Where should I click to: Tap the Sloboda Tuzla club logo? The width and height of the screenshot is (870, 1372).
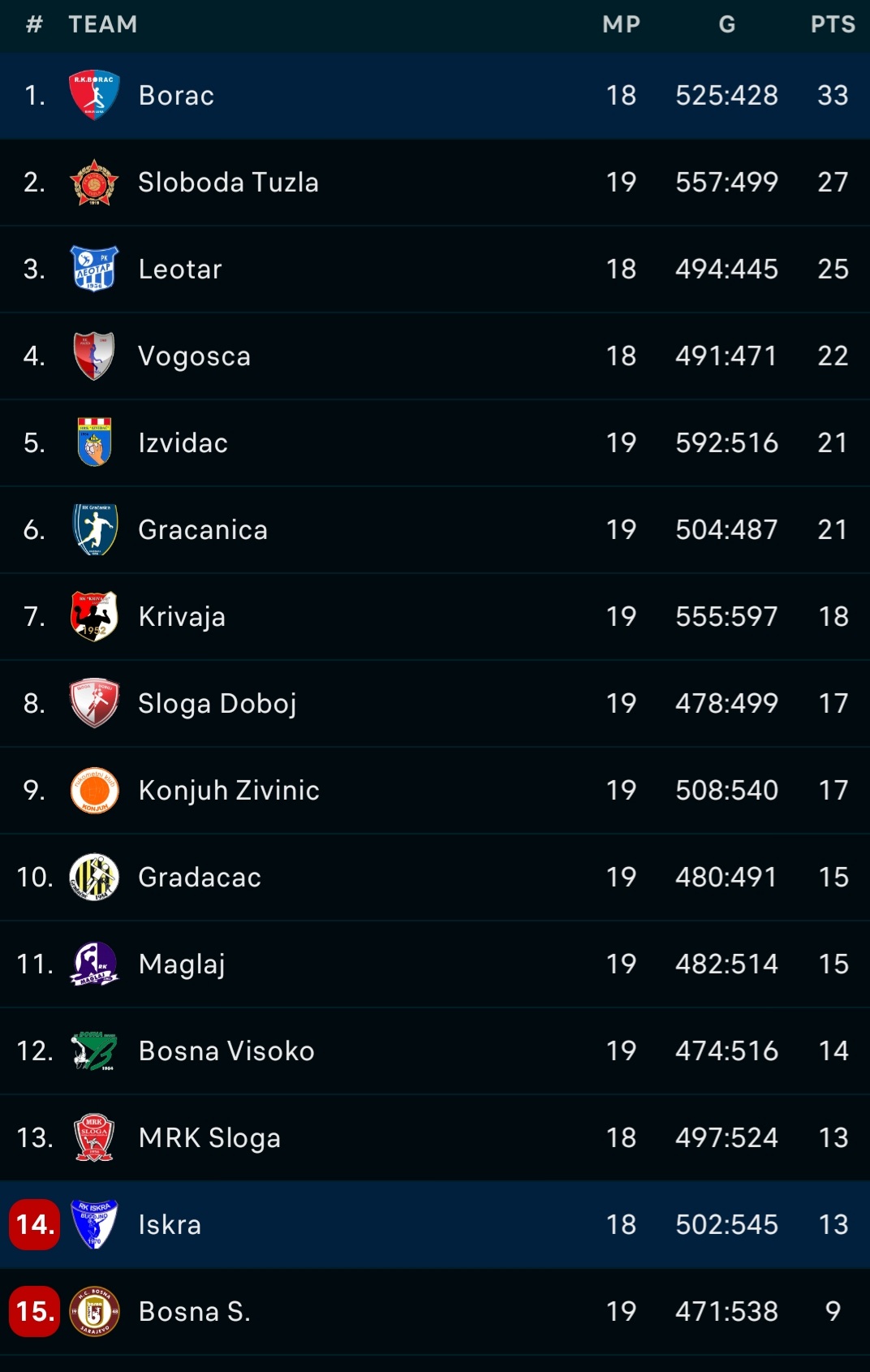94,182
